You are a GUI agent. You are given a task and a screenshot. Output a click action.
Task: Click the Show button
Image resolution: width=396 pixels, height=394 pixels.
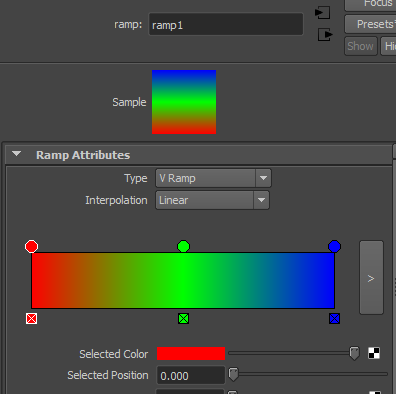(x=361, y=46)
